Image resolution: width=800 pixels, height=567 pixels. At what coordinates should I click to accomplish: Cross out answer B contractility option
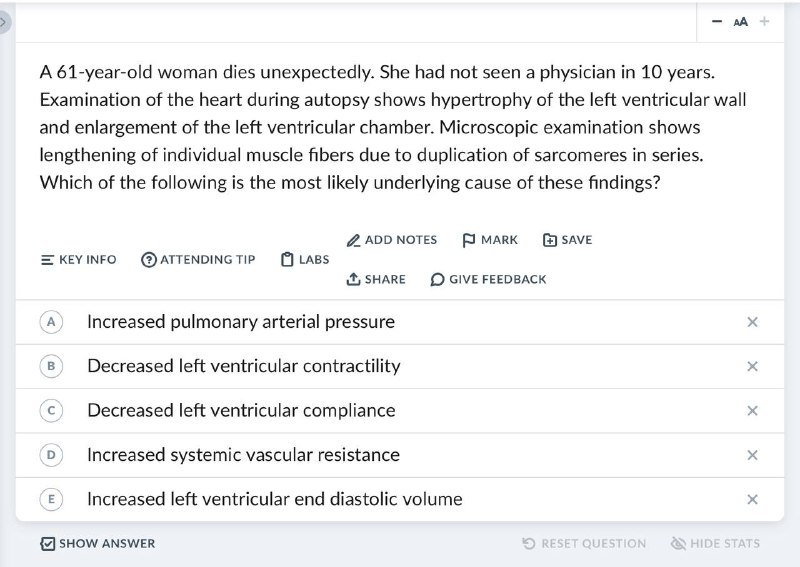point(752,366)
